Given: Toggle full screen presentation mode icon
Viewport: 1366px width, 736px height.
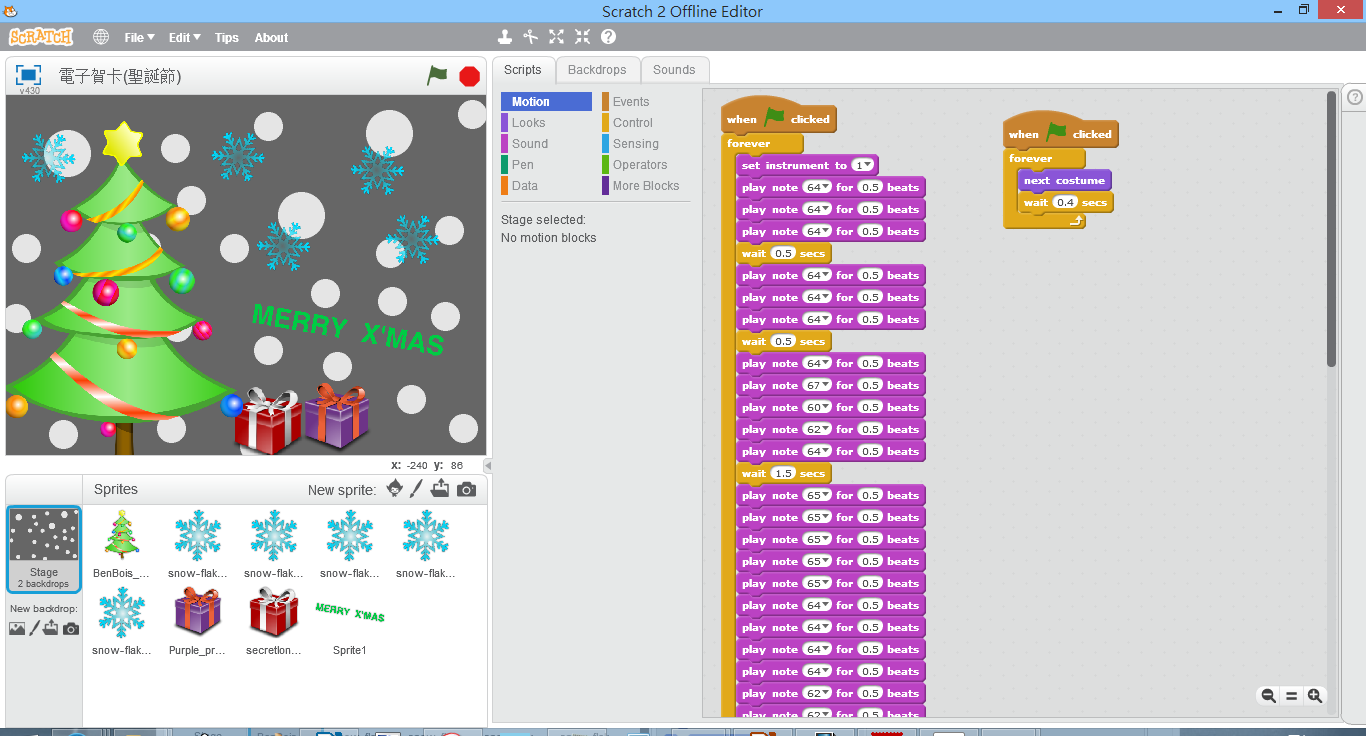Looking at the screenshot, I should [x=28, y=75].
